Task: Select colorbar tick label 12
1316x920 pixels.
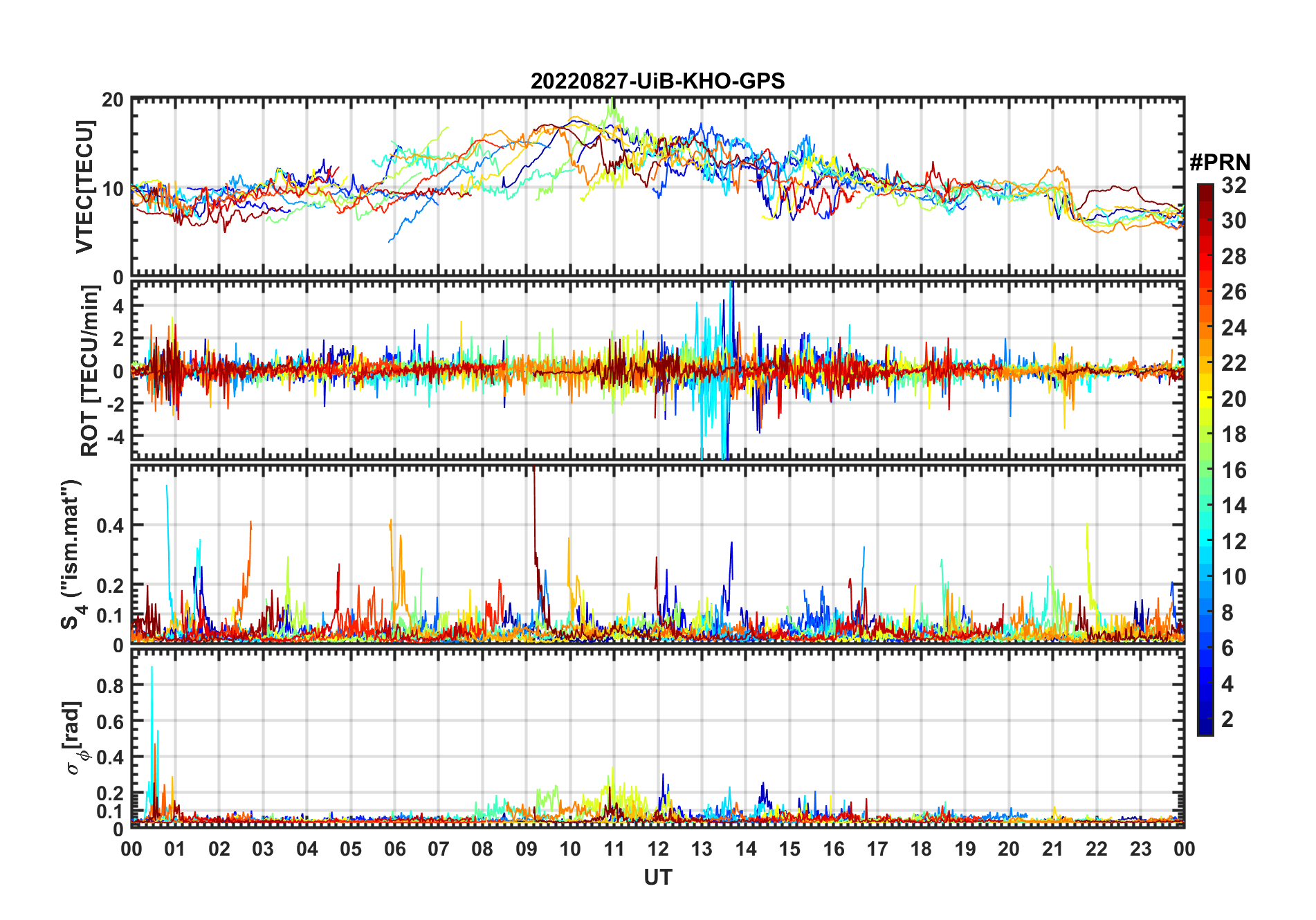Action: [1234, 541]
